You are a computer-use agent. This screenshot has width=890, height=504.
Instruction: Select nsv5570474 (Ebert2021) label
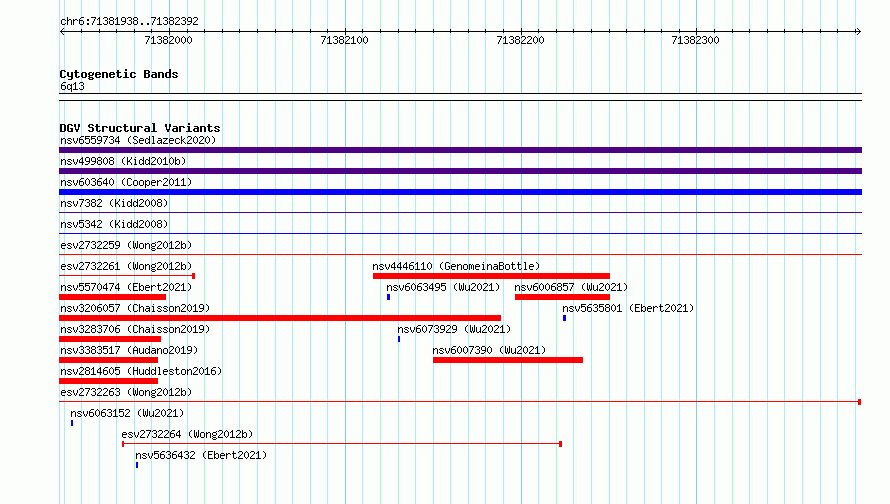tap(126, 287)
